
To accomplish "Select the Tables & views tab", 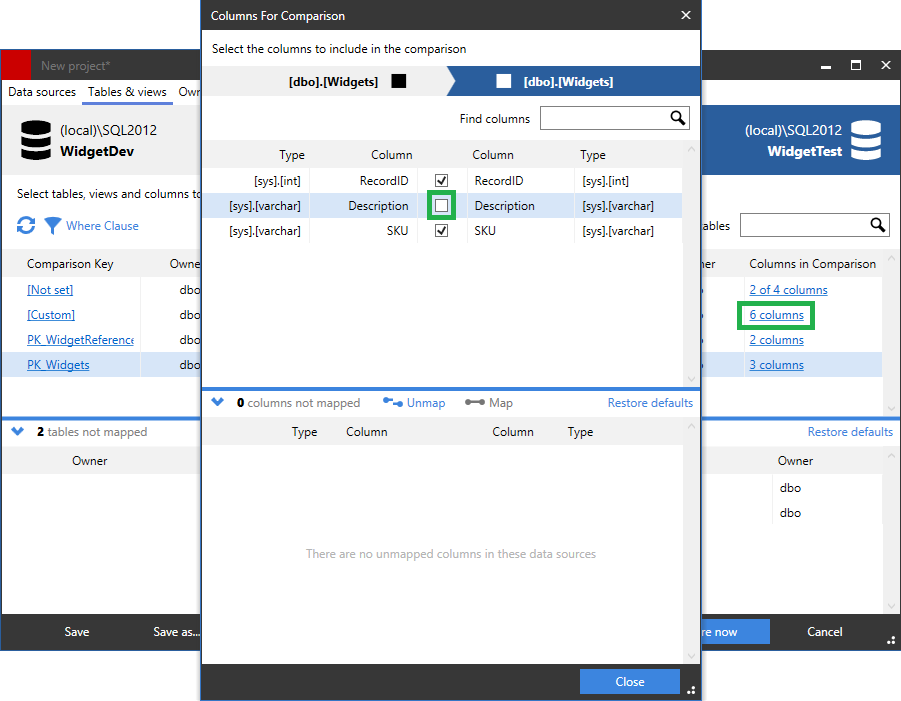I will 127,91.
